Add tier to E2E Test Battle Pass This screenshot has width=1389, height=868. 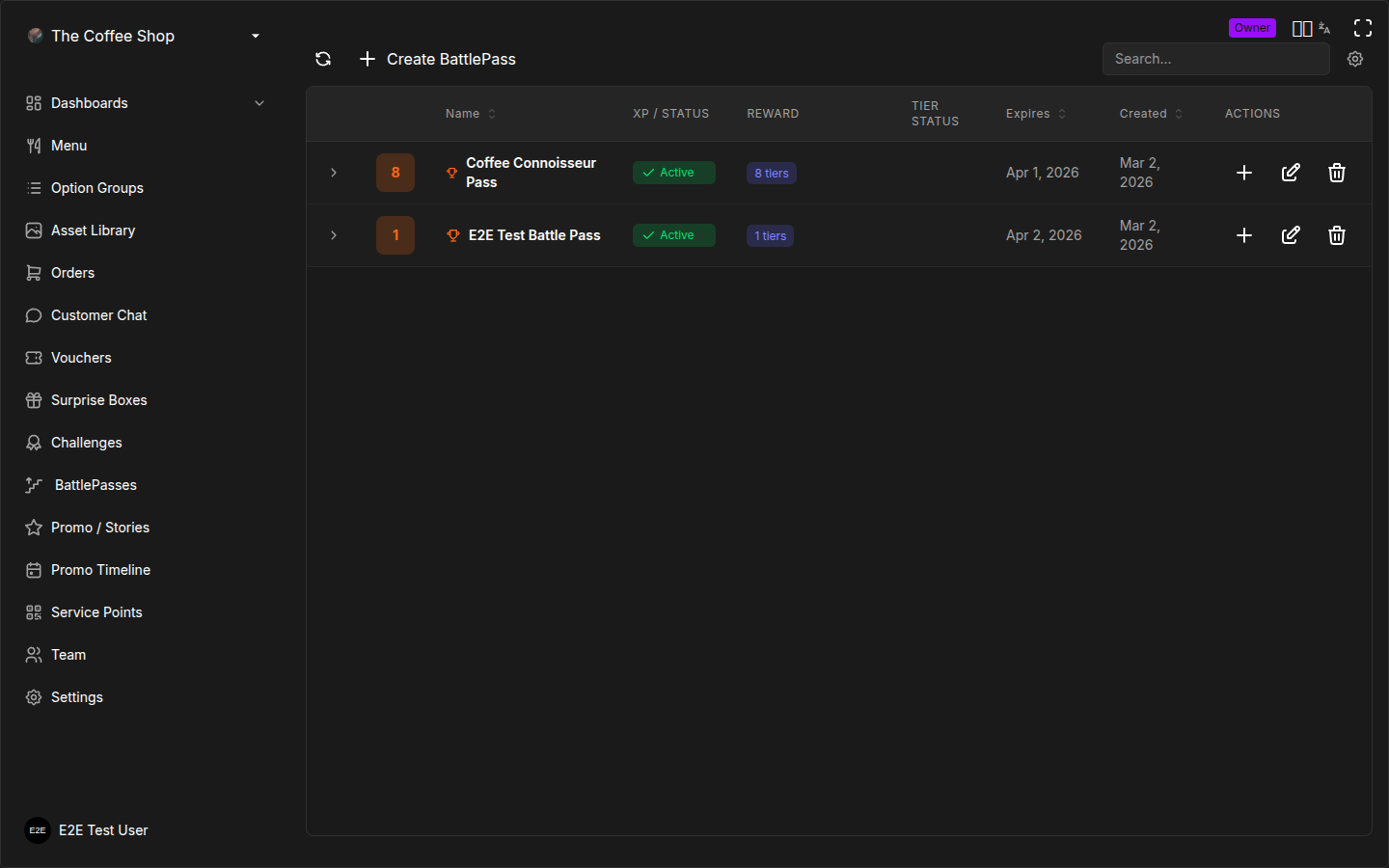1244,235
